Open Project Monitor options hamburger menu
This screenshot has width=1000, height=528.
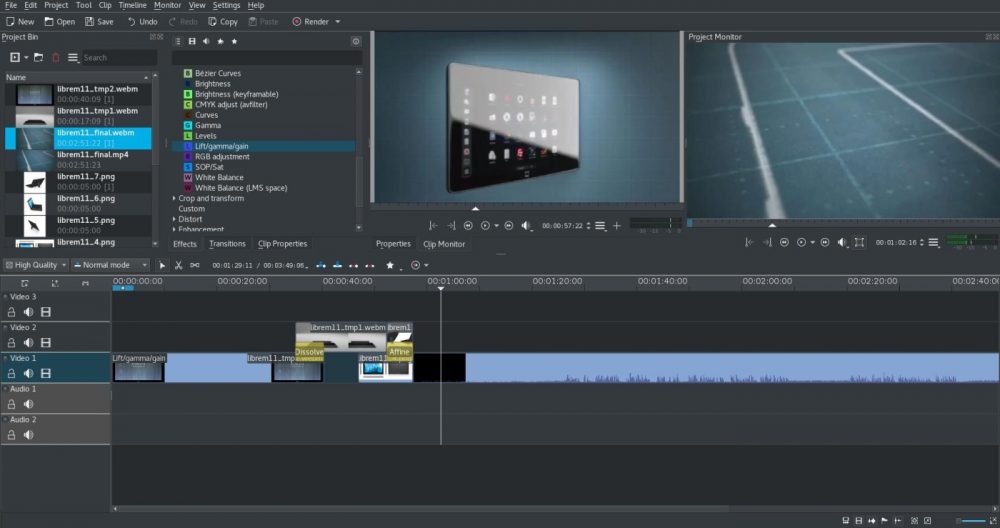click(934, 242)
